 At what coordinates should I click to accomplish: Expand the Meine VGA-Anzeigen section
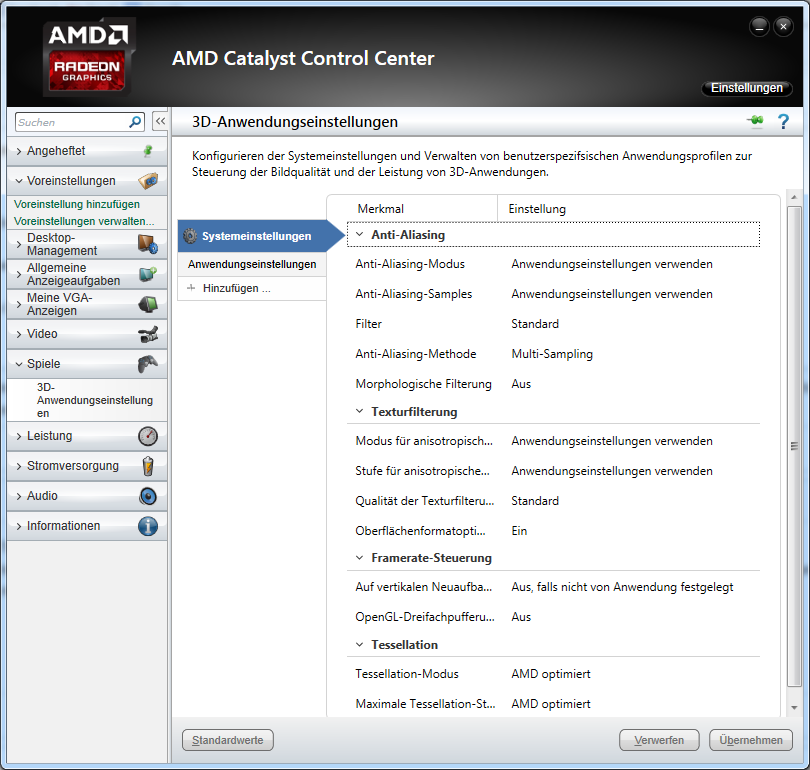(x=19, y=304)
